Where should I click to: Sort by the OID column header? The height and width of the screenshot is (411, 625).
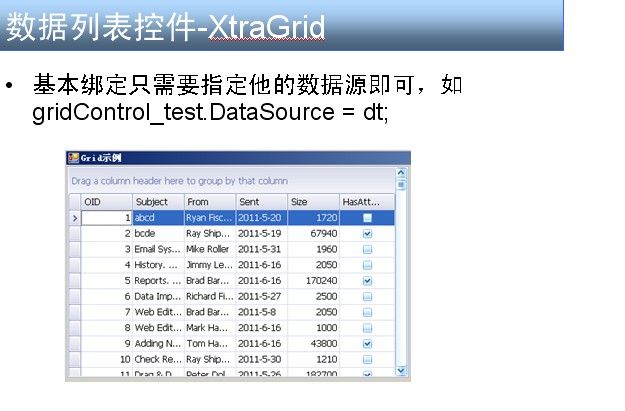106,202
